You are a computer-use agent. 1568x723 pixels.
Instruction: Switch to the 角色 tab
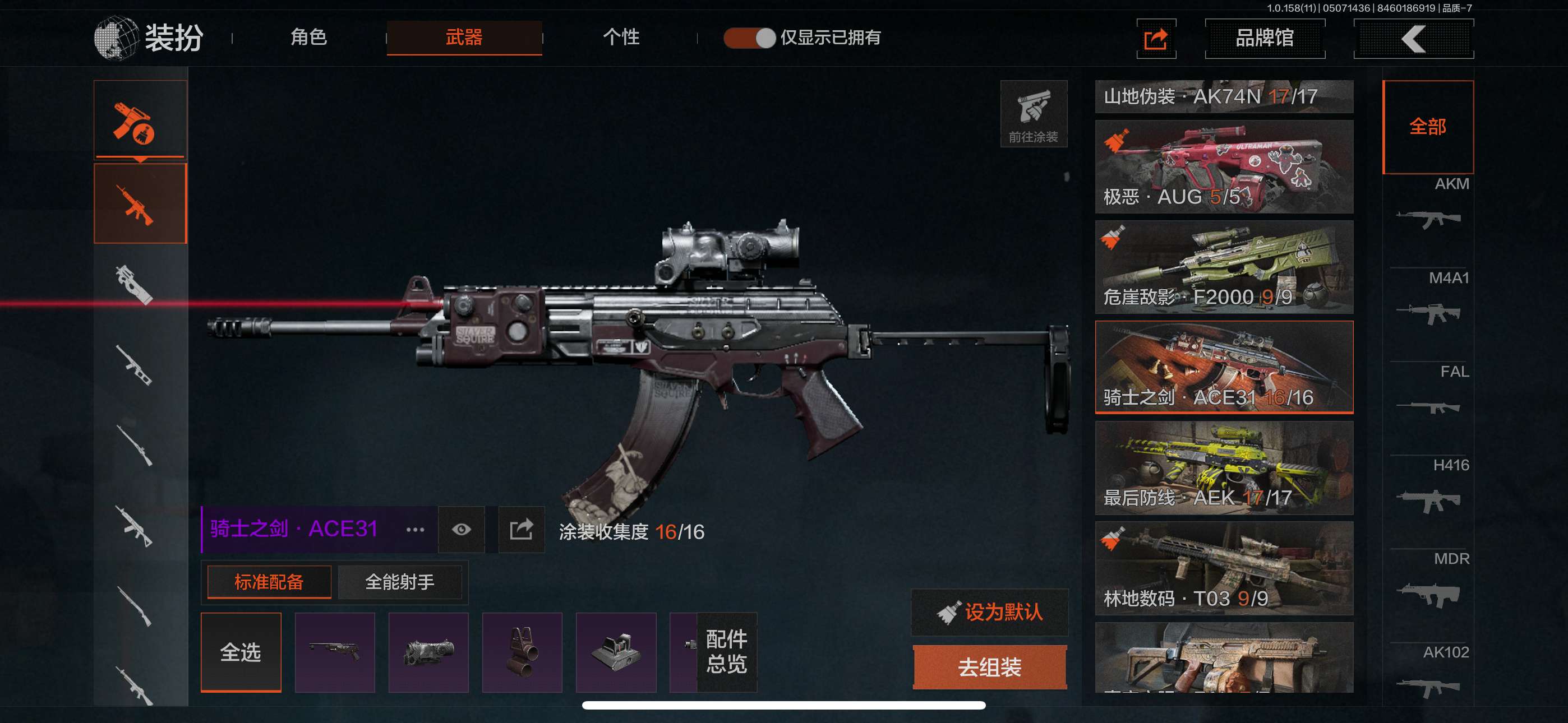308,37
